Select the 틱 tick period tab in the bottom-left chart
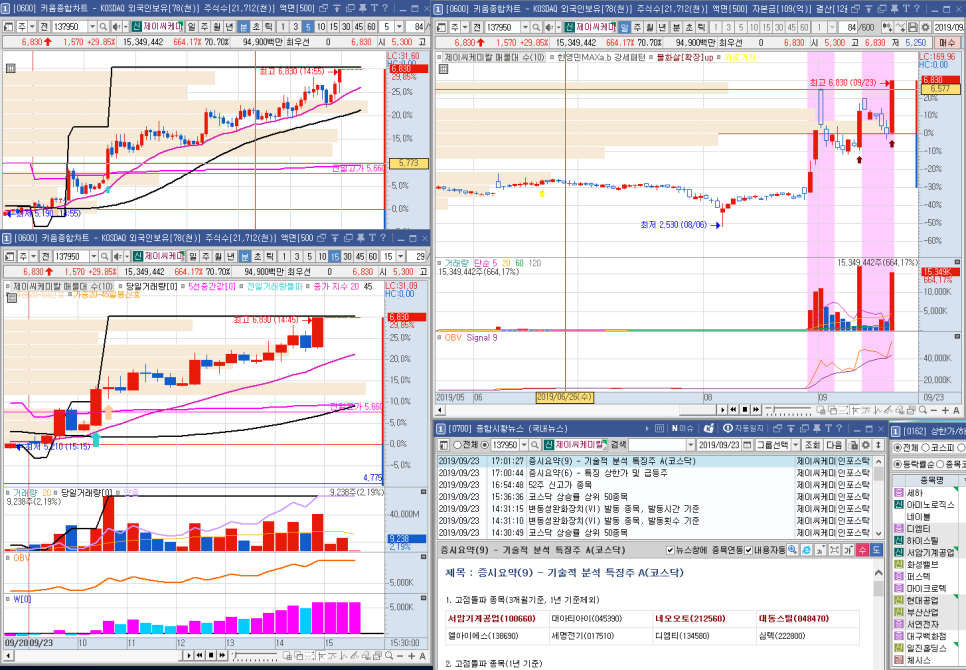Screen dimensions: 966x670 coord(270,256)
